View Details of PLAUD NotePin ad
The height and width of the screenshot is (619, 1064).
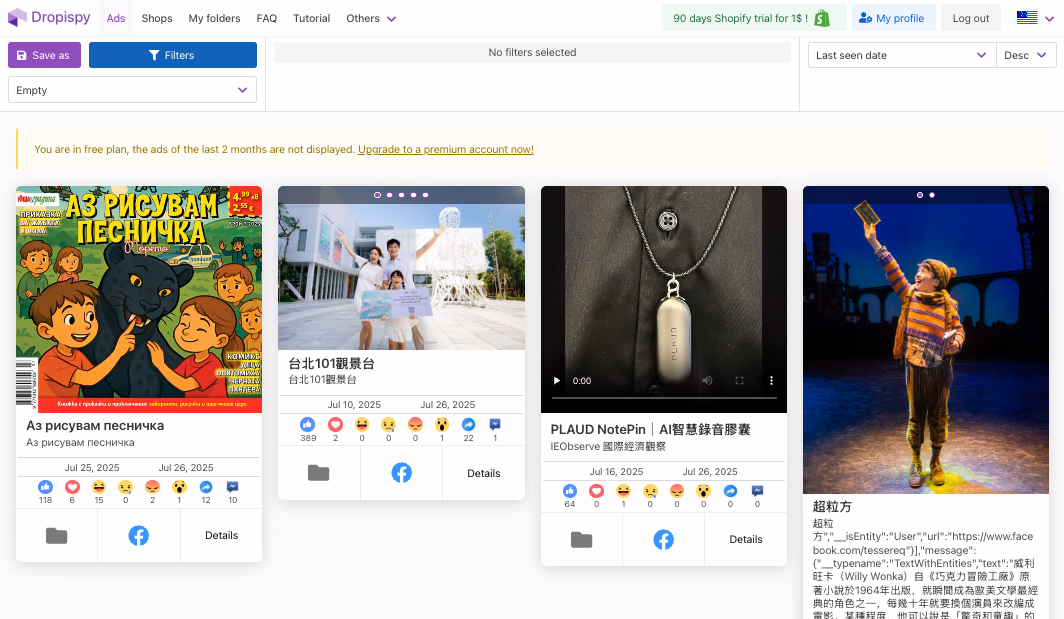click(746, 540)
